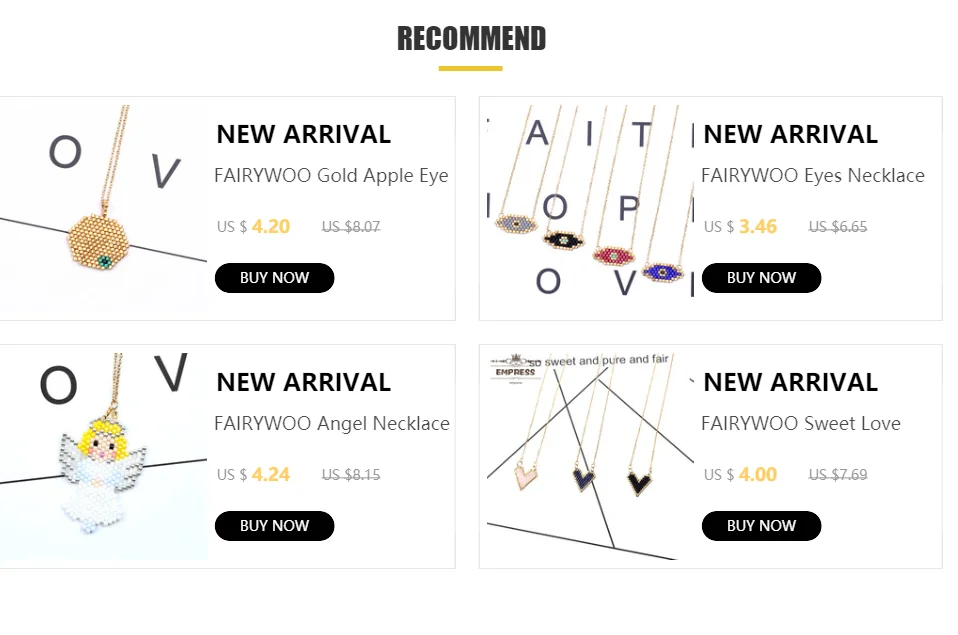The height and width of the screenshot is (635, 958).
Task: Select the US $4.24 sale price
Action: 254,475
